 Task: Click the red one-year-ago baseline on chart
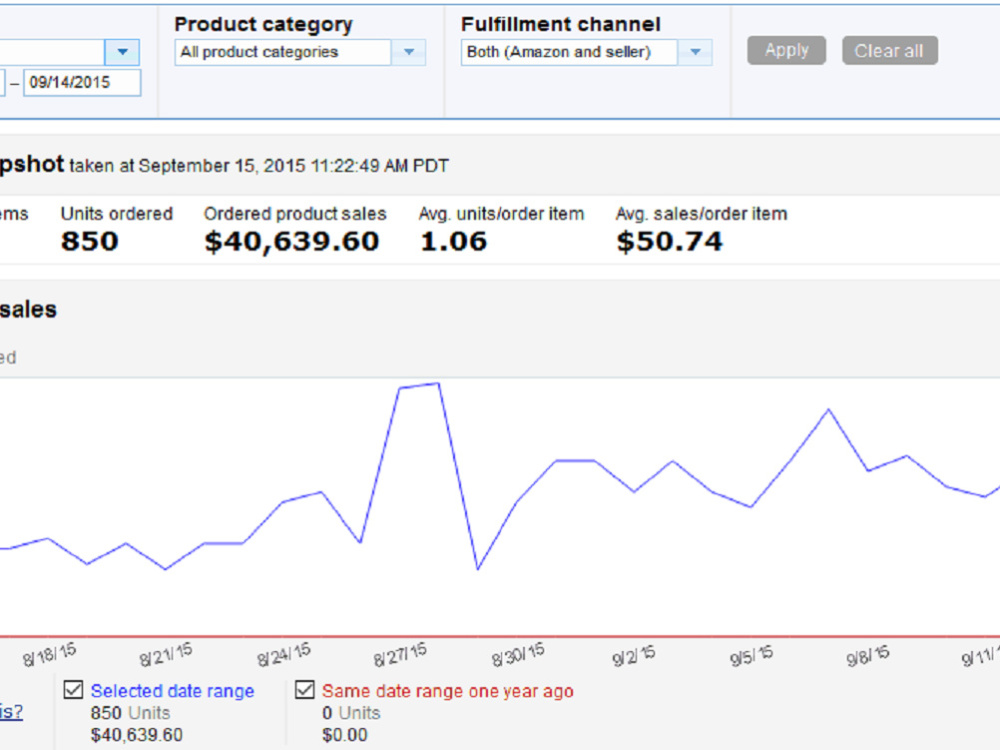(500, 636)
